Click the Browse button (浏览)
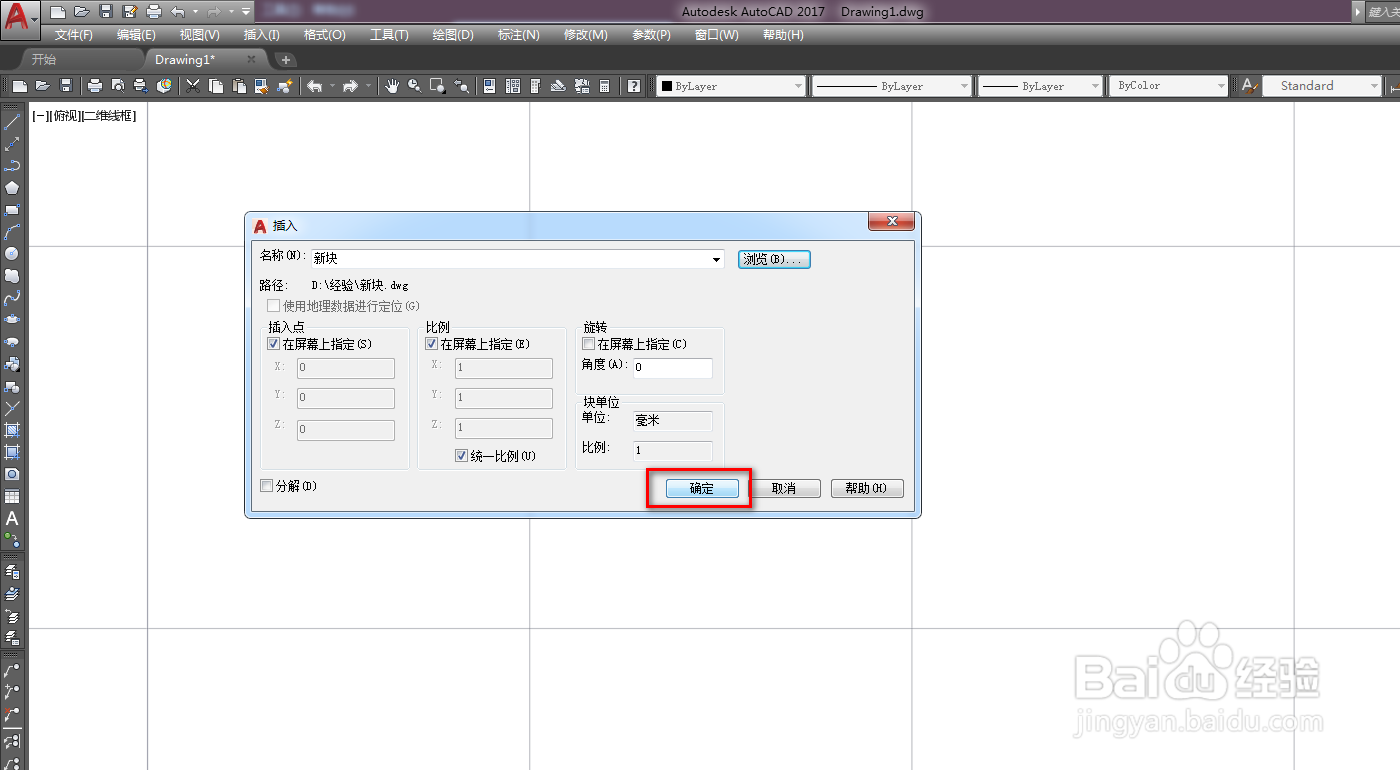Viewport: 1400px width, 770px height. tap(774, 259)
